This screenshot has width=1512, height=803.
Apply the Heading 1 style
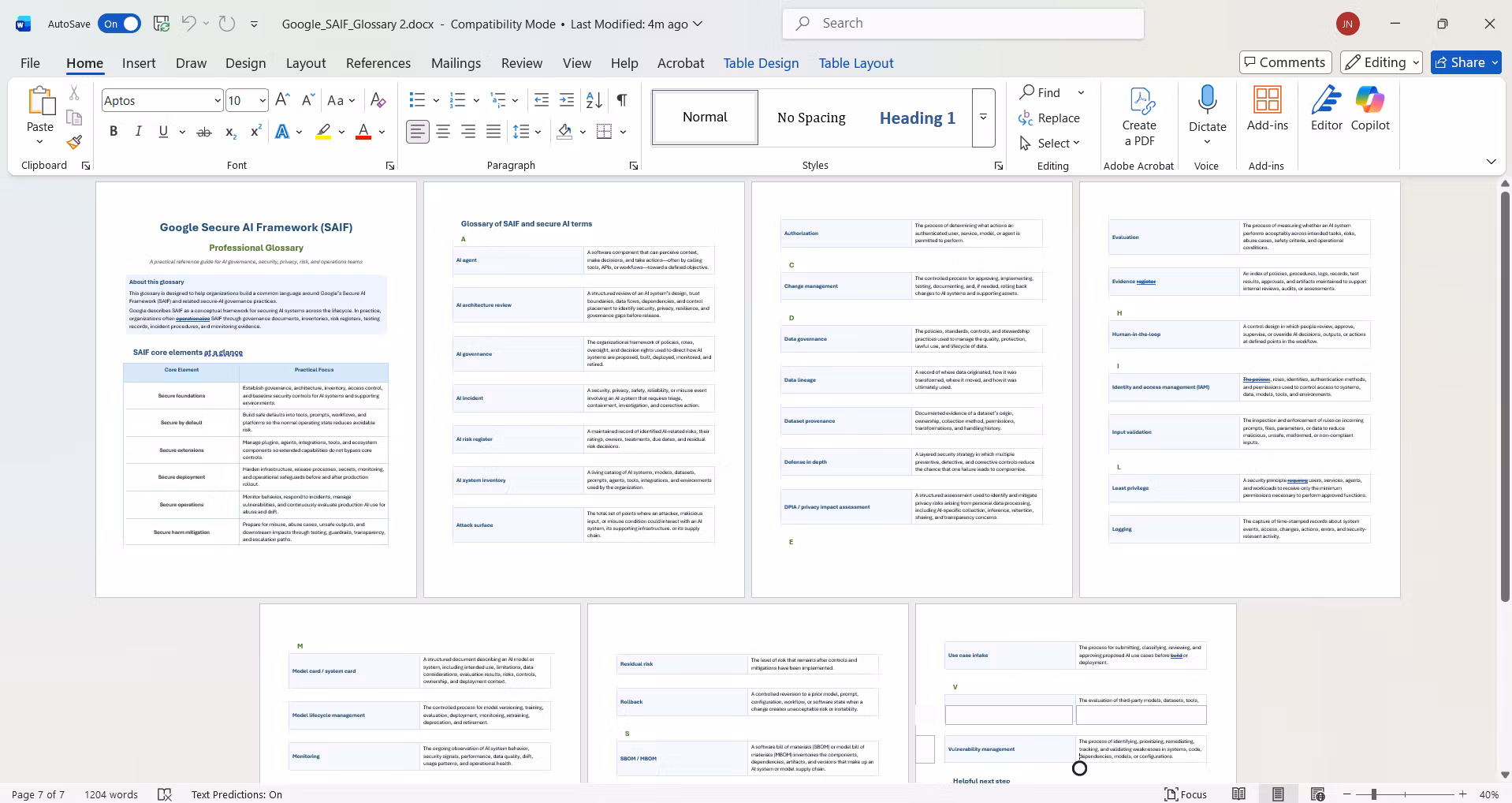(918, 118)
